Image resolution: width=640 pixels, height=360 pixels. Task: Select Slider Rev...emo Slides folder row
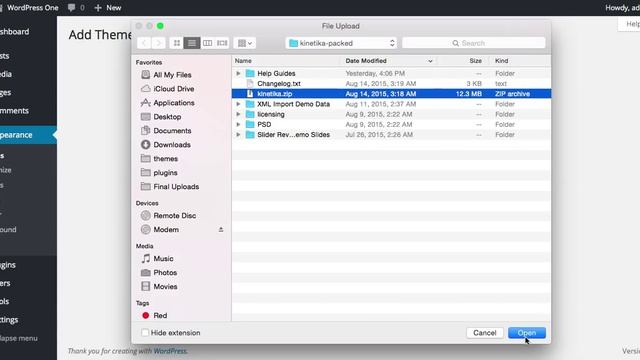[391, 135]
